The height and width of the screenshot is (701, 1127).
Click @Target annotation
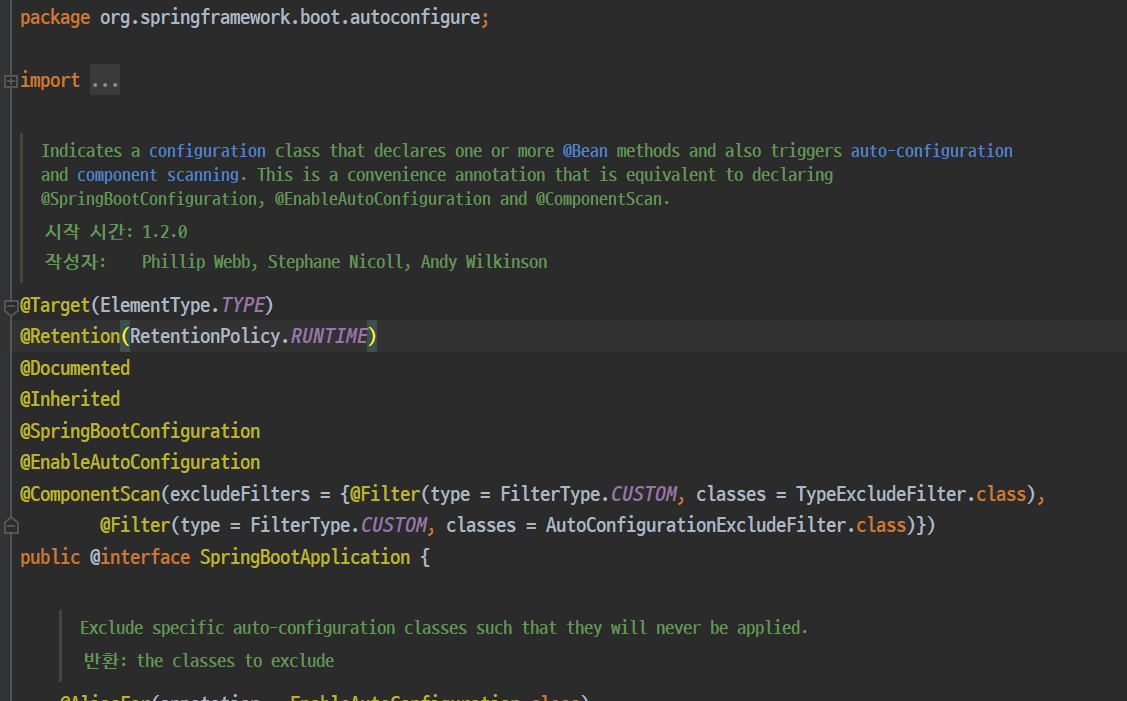[x=55, y=305]
